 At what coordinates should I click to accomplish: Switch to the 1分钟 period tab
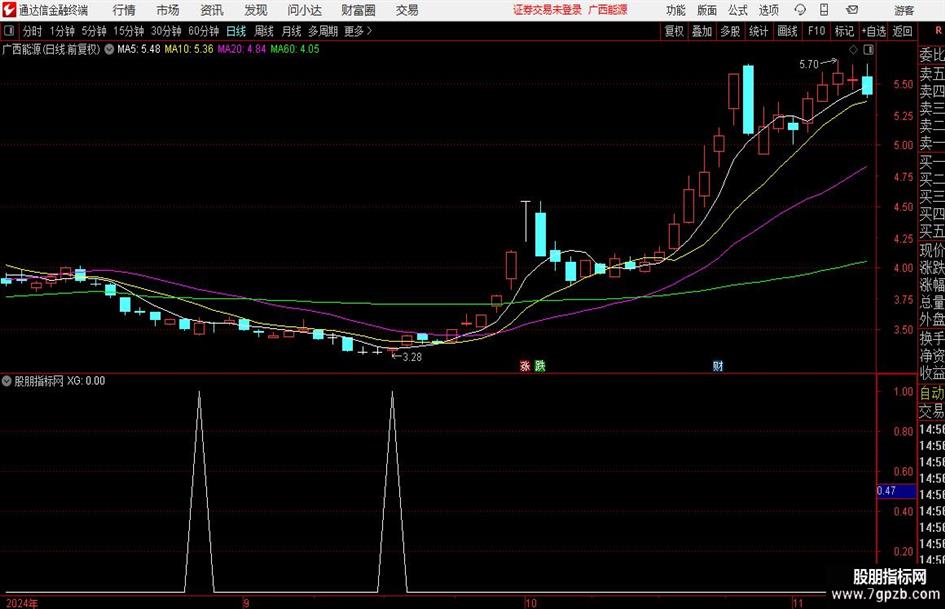(62, 31)
